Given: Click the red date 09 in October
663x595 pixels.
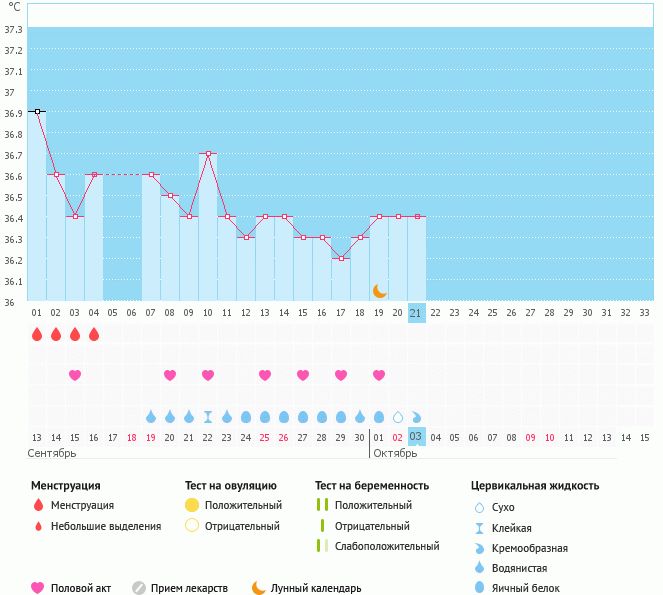Looking at the screenshot, I should [x=530, y=438].
